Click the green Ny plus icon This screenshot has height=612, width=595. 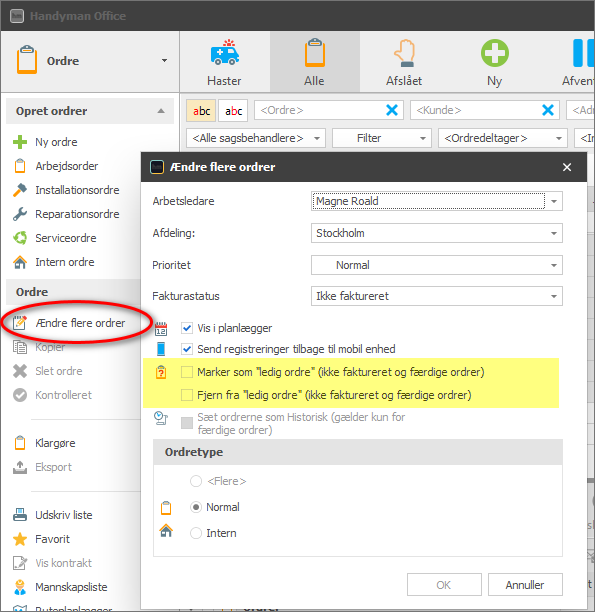click(x=495, y=53)
